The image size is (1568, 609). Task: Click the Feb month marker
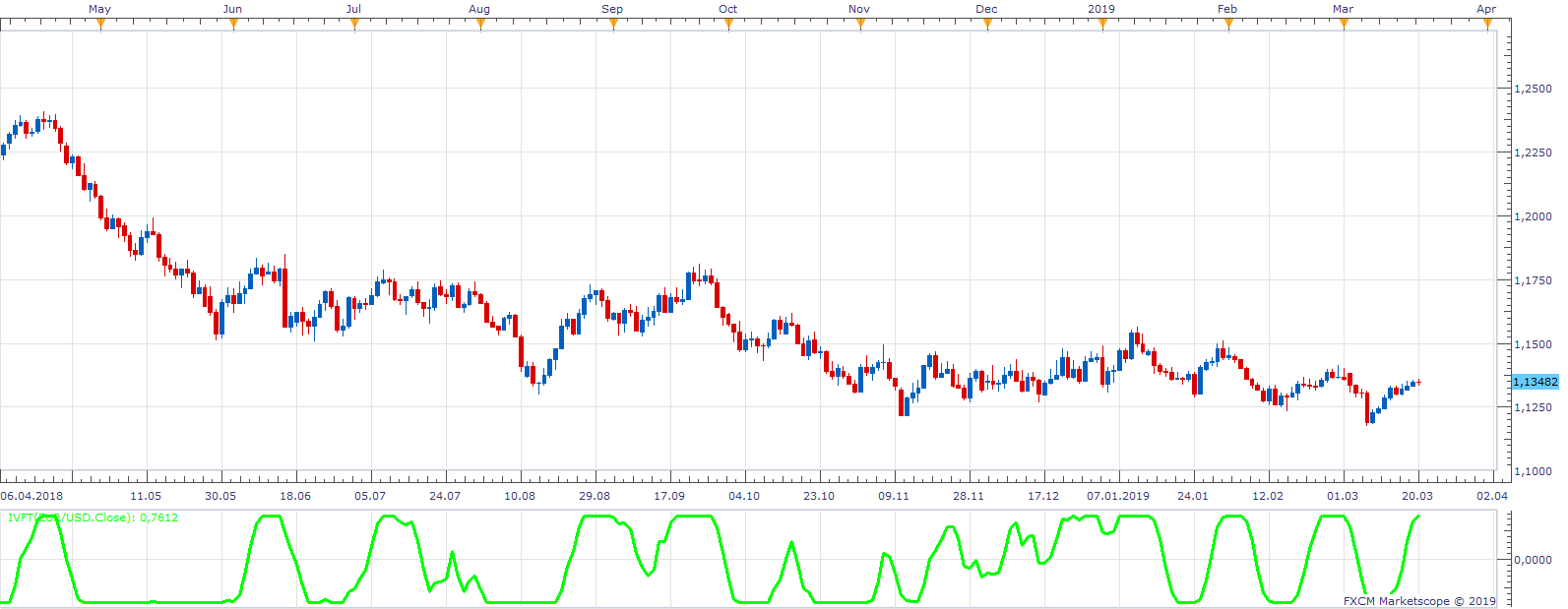coord(1228,25)
